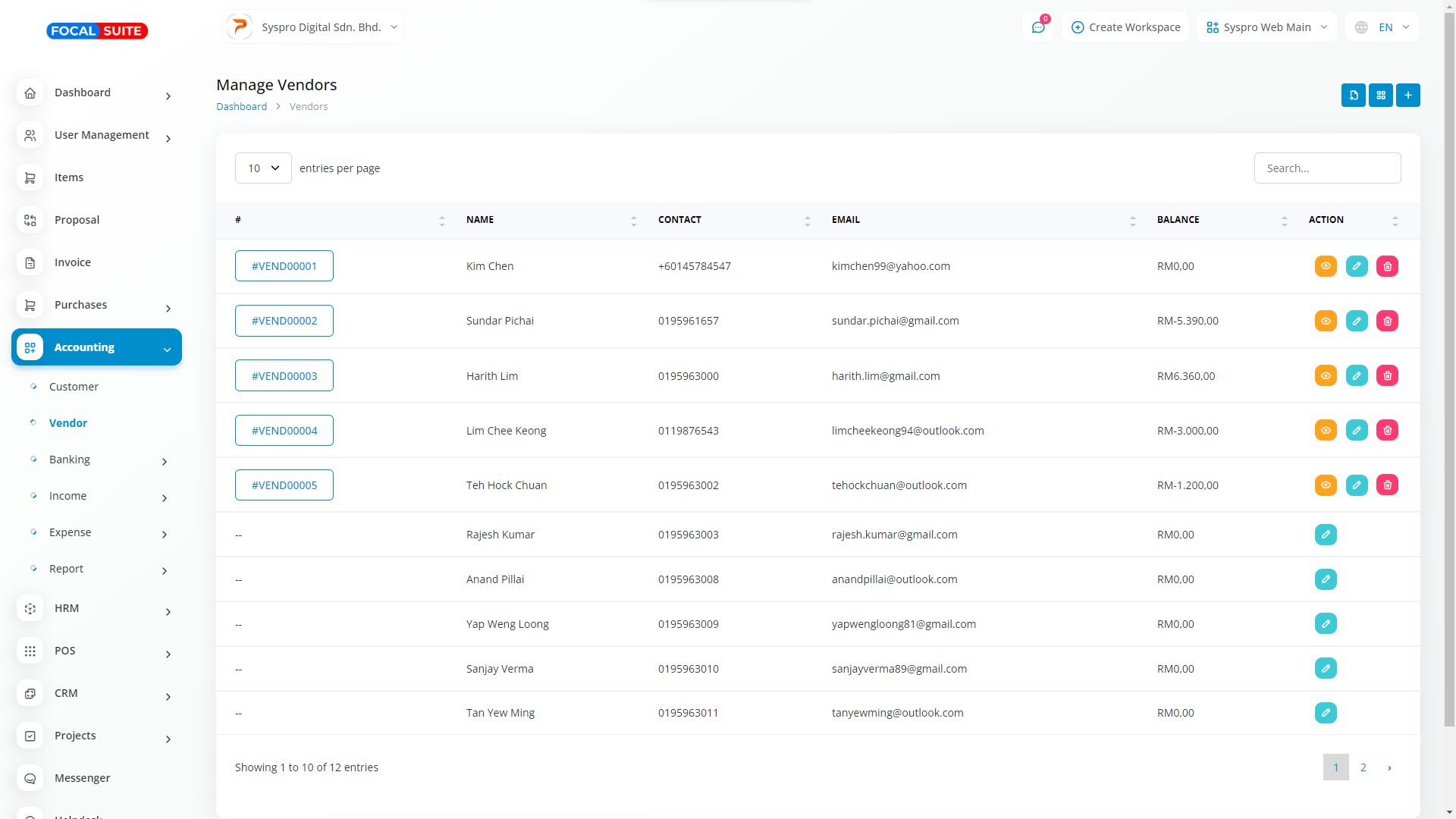The image size is (1456, 819).
Task: View Lim Chee Keong with eye icon
Action: pos(1325,431)
